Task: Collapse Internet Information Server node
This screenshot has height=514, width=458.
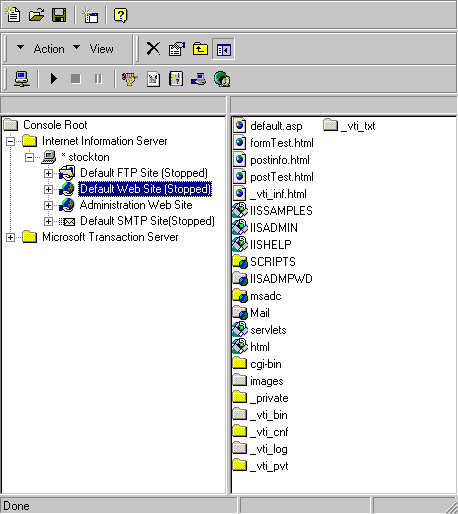Action: coord(11,141)
